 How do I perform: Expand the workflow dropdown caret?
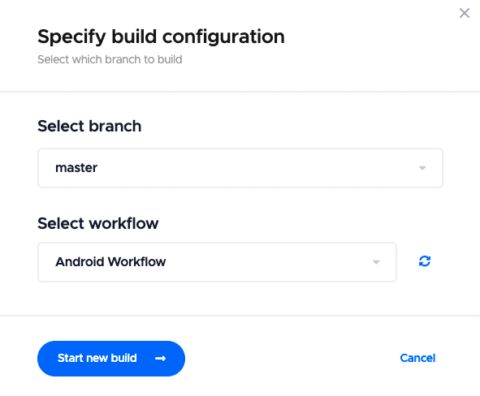376,262
